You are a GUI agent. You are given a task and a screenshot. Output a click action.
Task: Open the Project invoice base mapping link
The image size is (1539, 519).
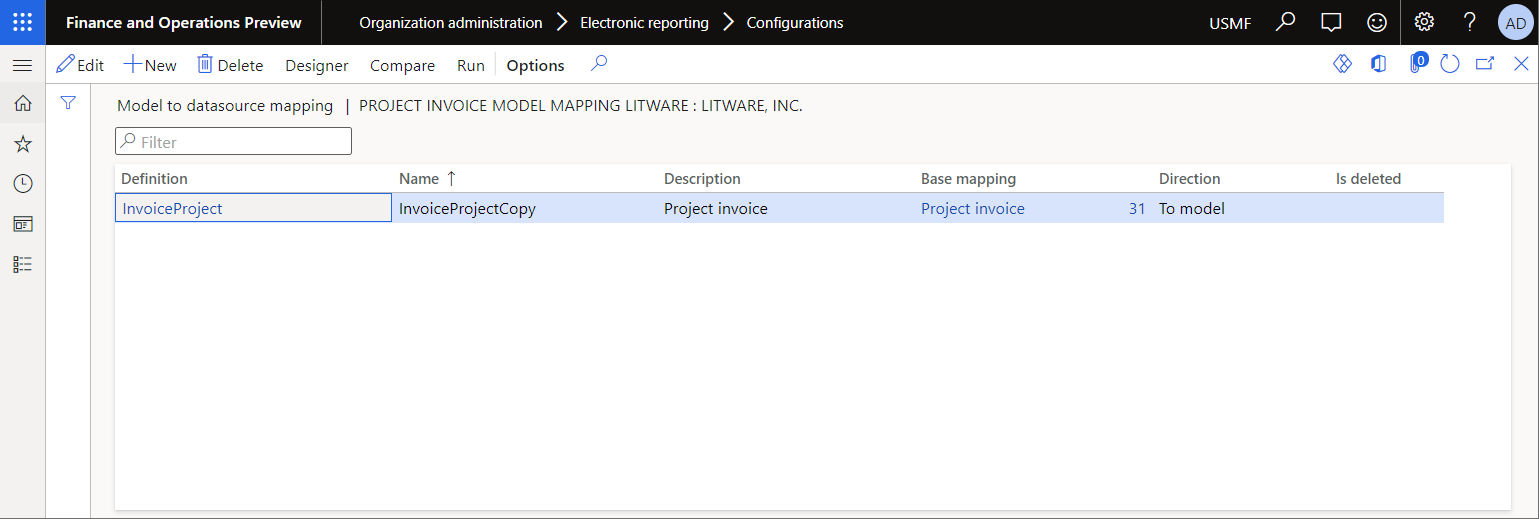972,209
